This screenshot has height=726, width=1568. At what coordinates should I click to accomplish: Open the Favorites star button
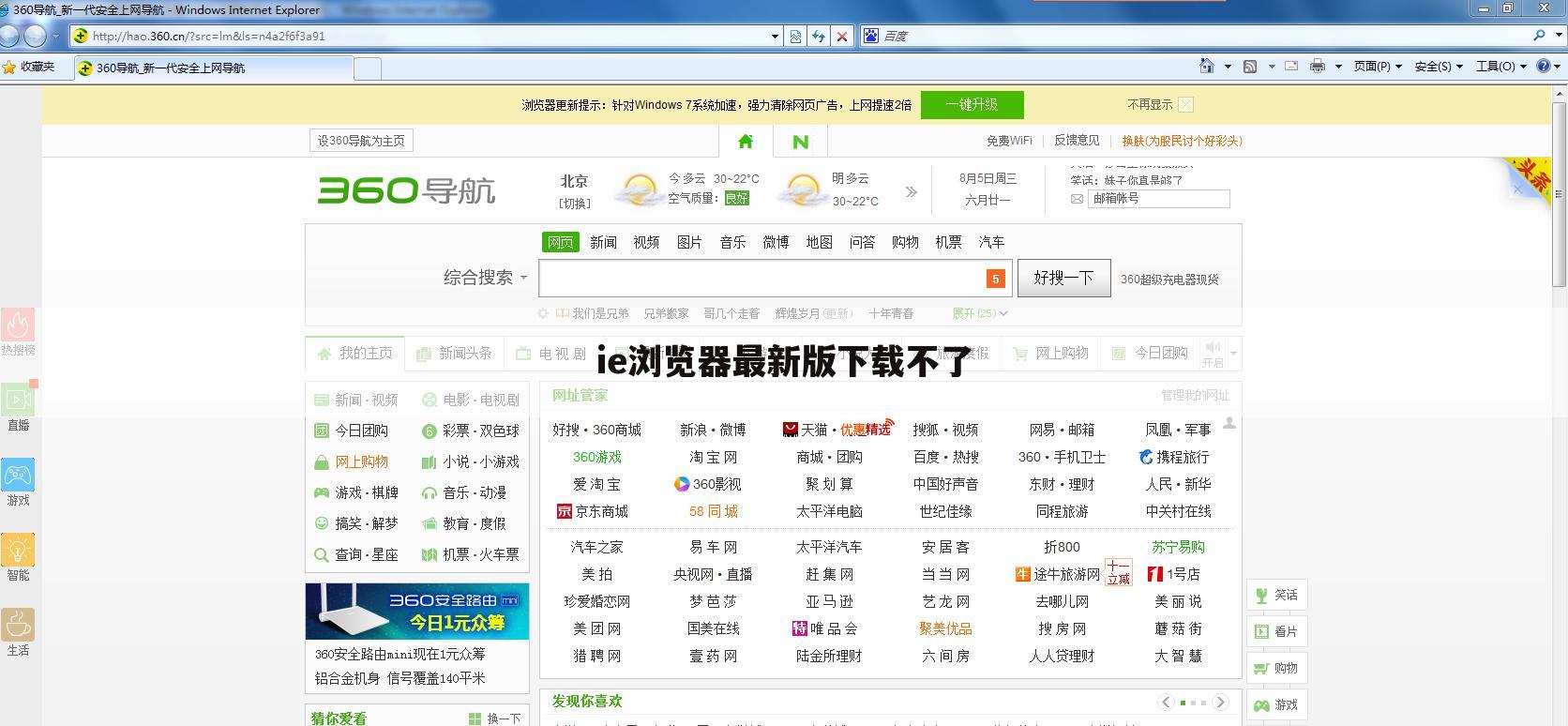point(29,67)
